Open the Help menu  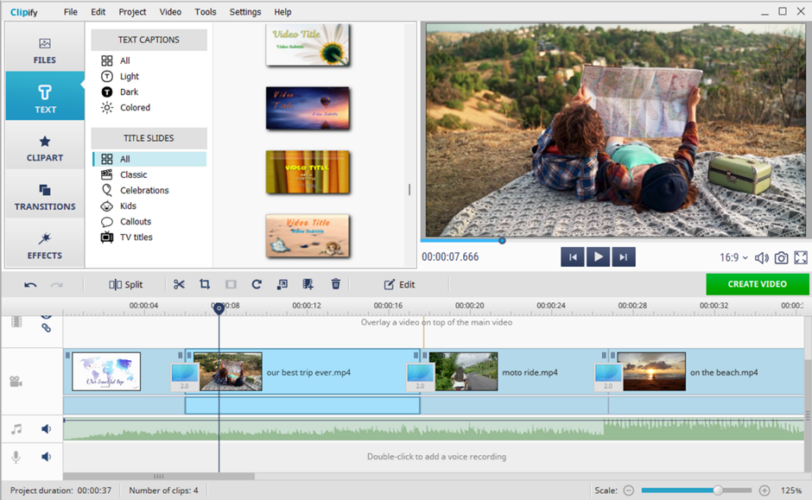click(283, 11)
